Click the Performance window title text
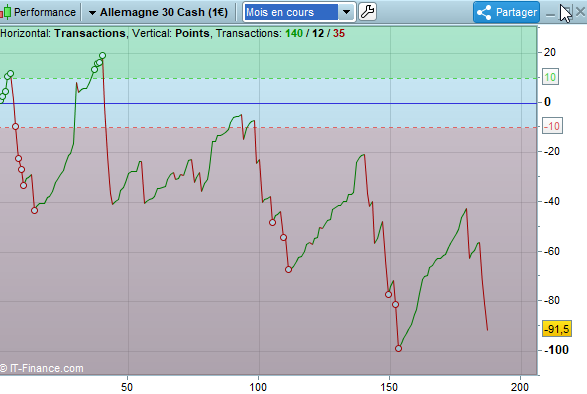Screen dimensions: 587x394 click(x=45, y=12)
